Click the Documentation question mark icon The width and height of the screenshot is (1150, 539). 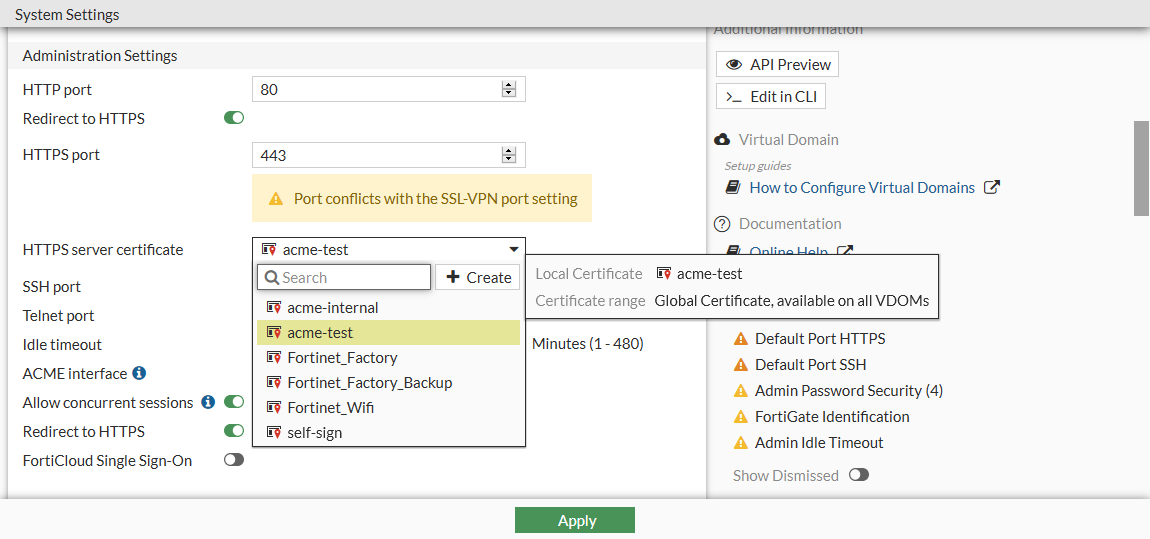[722, 223]
